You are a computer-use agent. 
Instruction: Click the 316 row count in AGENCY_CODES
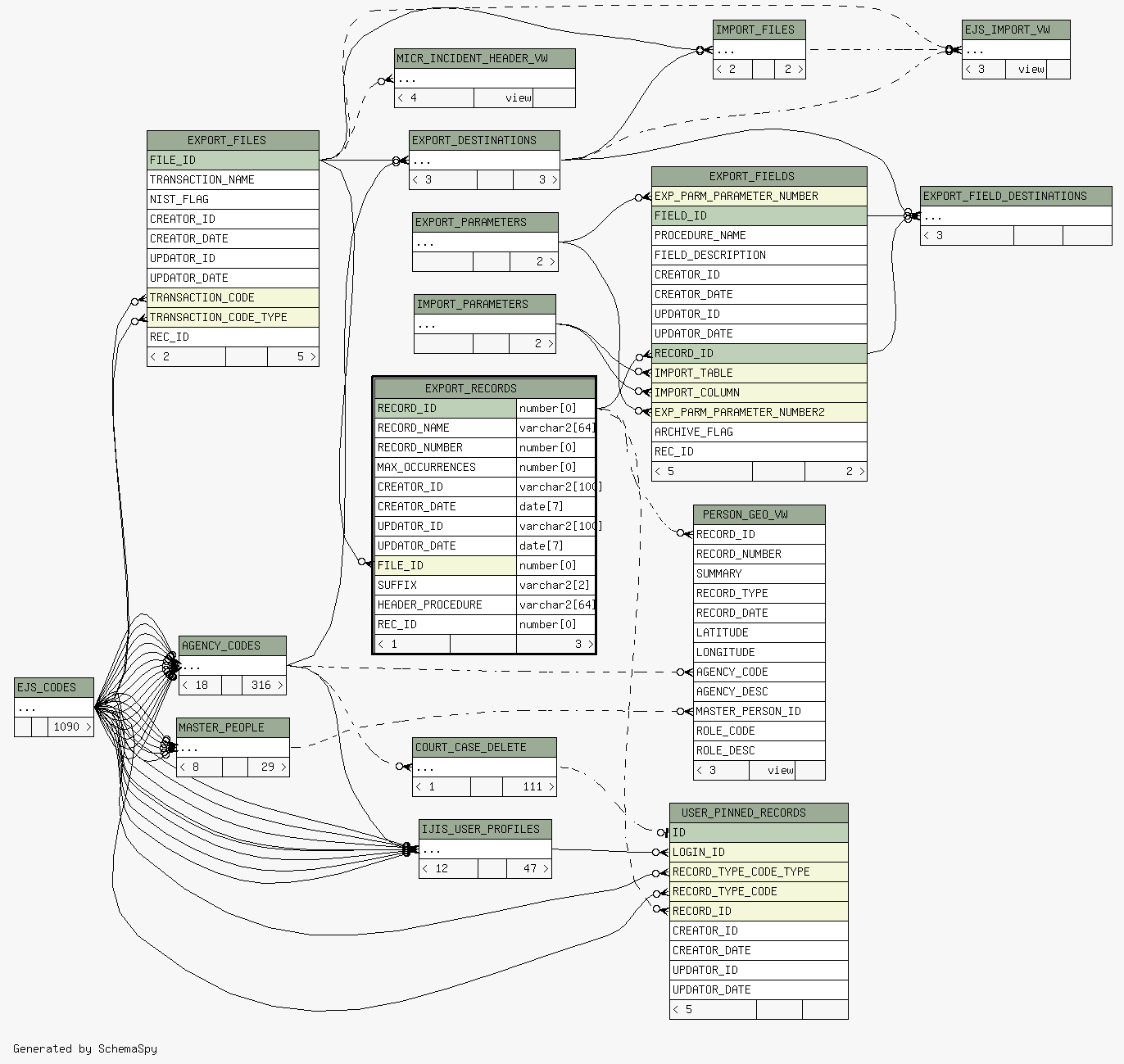(264, 685)
